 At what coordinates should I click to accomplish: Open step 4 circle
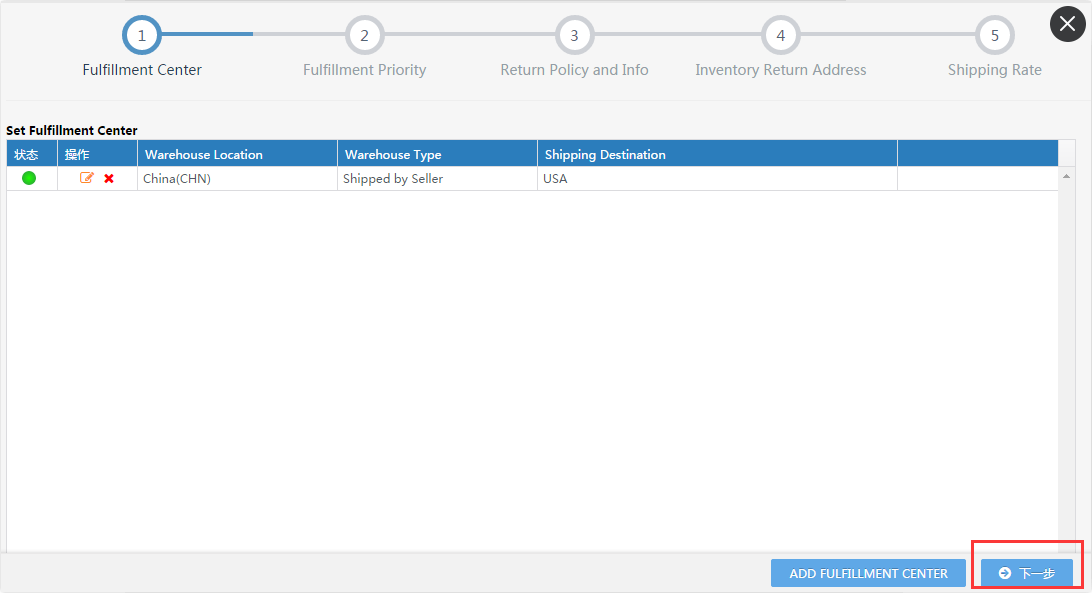click(781, 35)
